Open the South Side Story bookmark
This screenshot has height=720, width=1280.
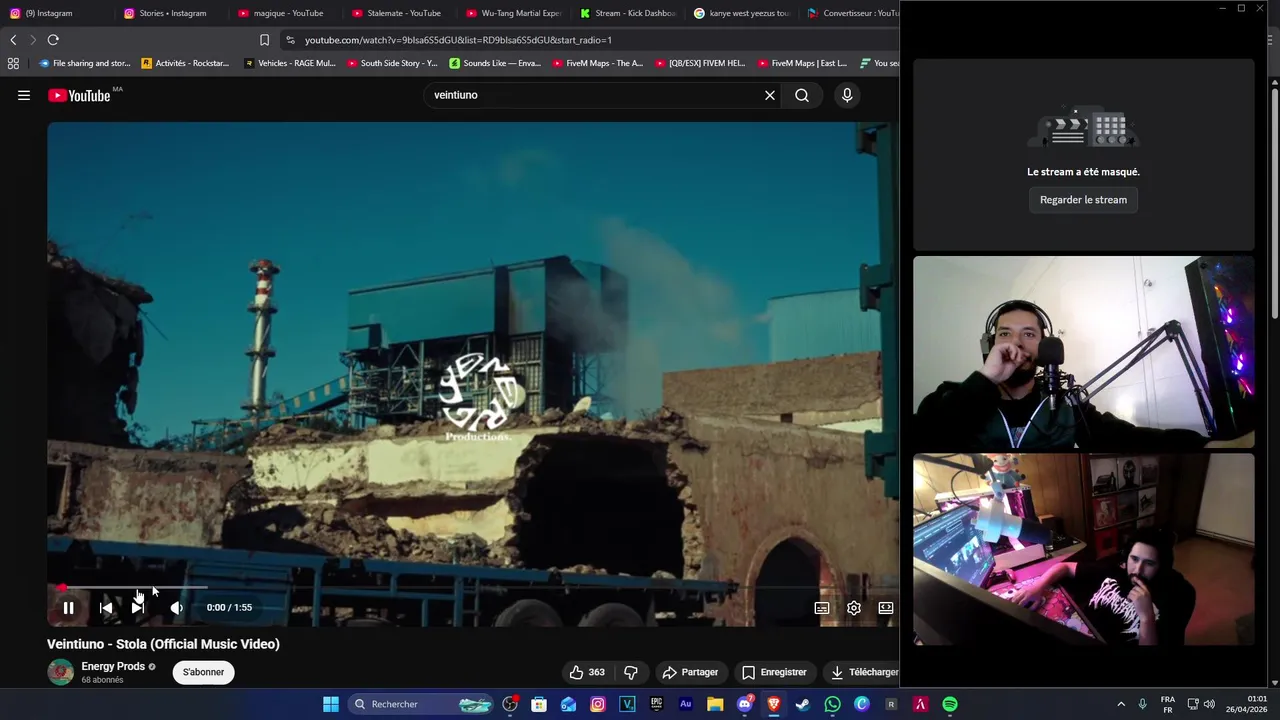click(392, 63)
